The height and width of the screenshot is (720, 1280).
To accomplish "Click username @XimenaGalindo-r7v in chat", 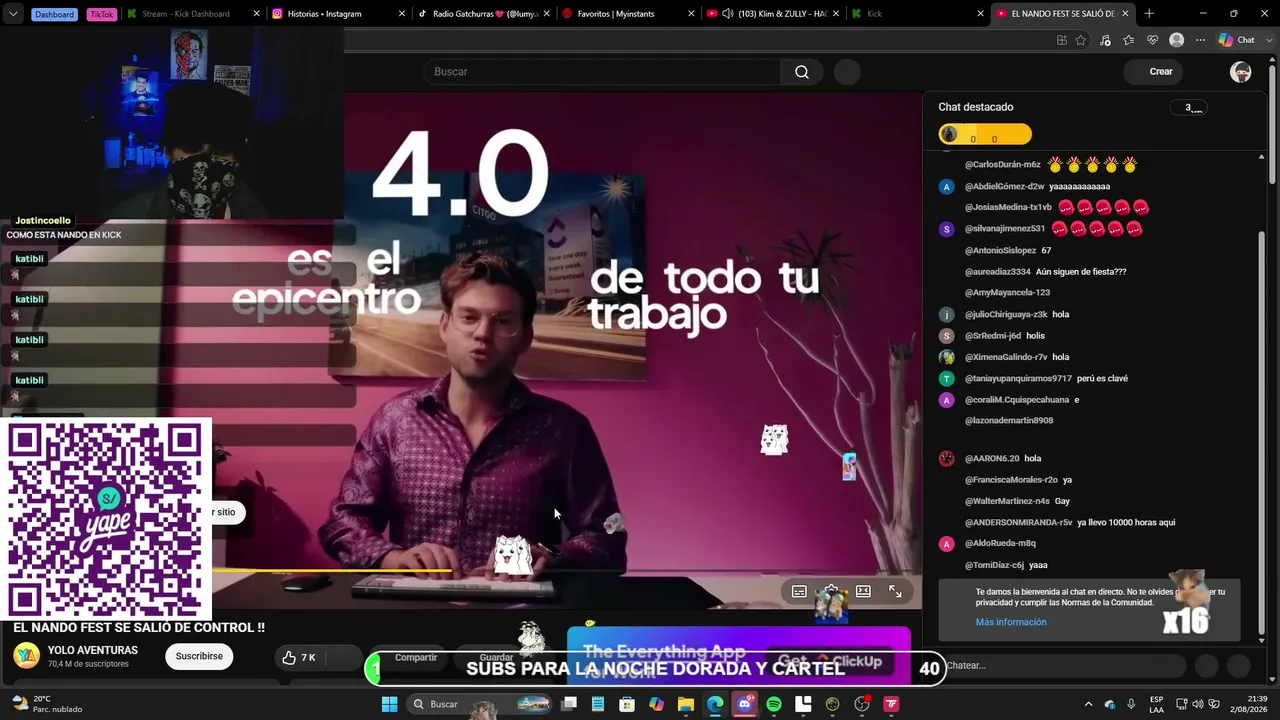I will pyautogui.click(x=1006, y=357).
